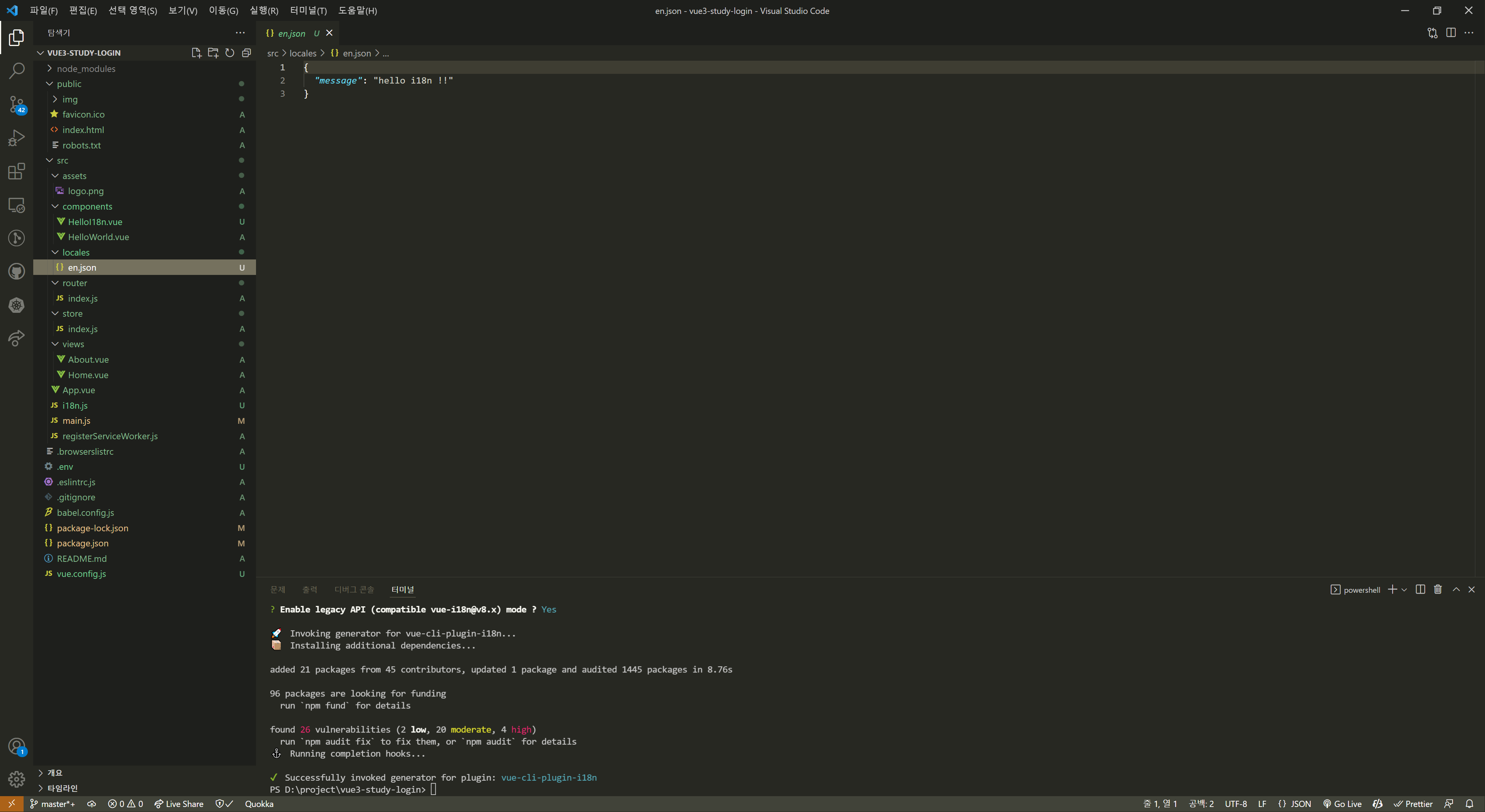Toggle Go Live server in status bar
The height and width of the screenshot is (812, 1485).
tap(1342, 804)
